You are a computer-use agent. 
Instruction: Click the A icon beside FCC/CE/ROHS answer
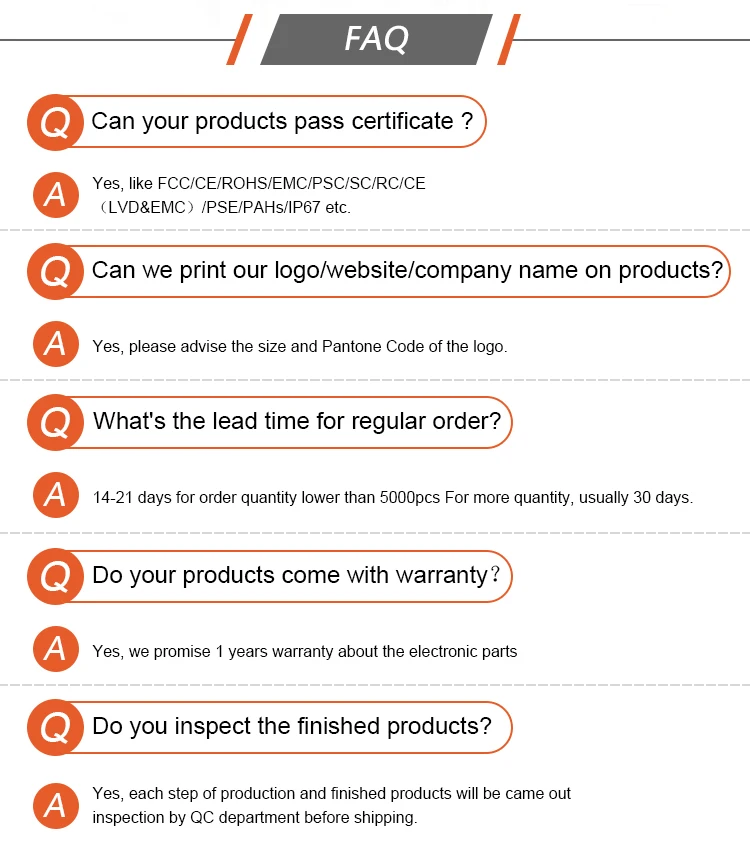coord(55,195)
